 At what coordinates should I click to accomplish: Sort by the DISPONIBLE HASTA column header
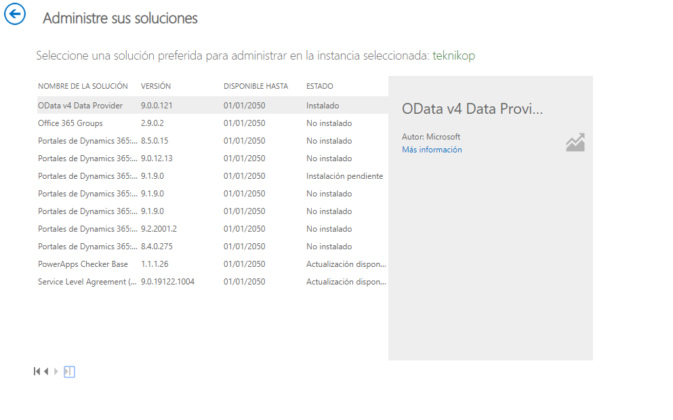click(x=256, y=86)
